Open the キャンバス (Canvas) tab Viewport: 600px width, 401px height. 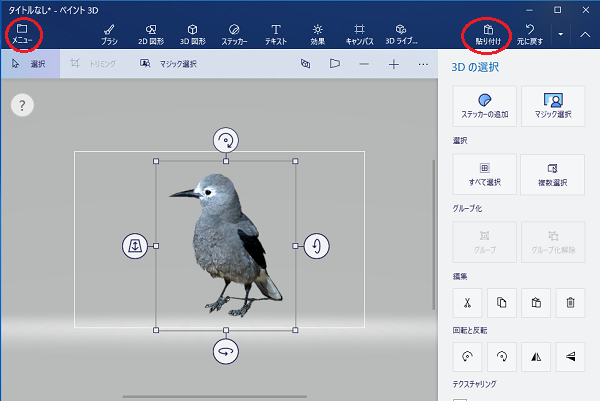coord(359,35)
